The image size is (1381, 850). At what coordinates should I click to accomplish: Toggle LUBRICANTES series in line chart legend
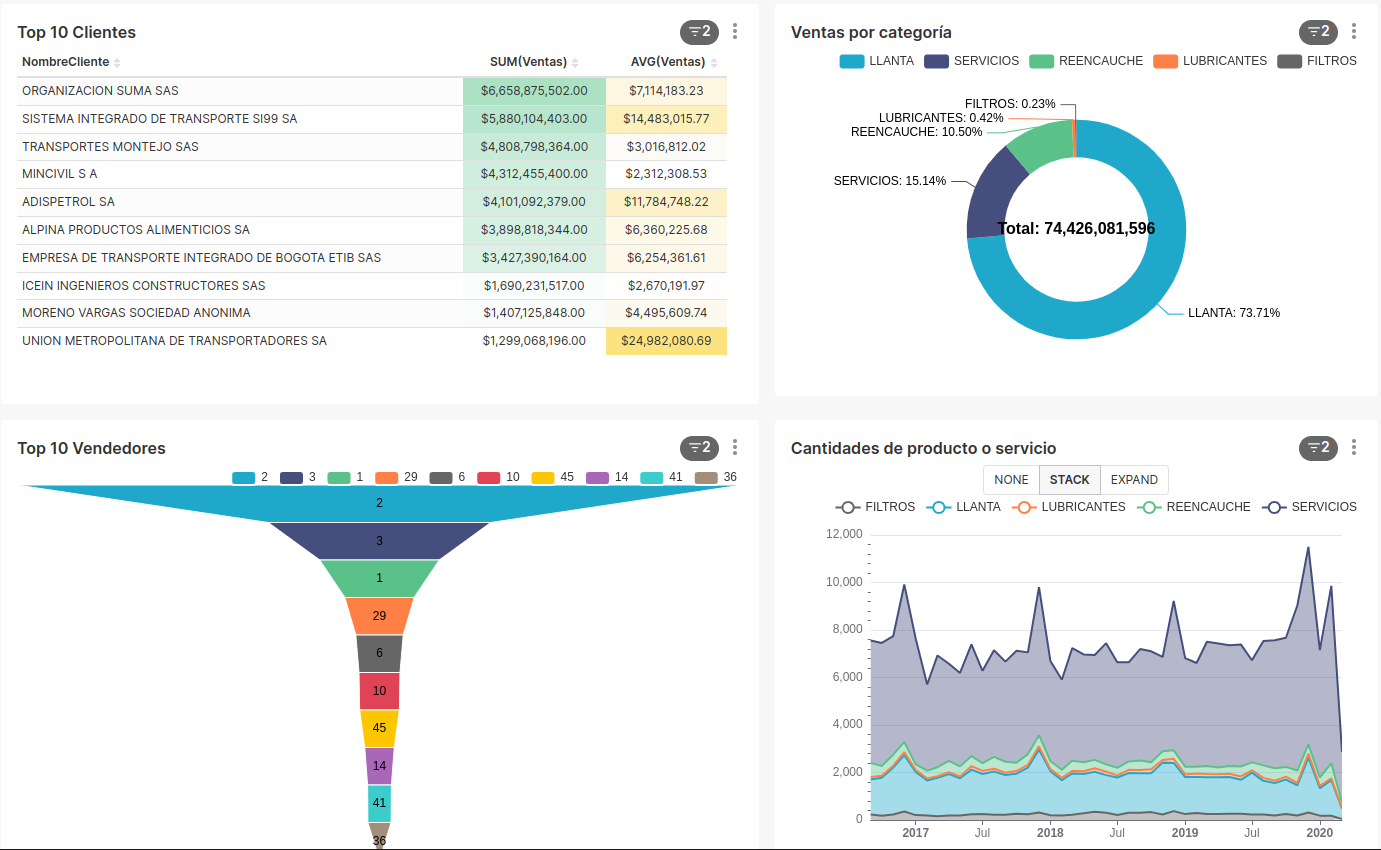[x=1068, y=507]
